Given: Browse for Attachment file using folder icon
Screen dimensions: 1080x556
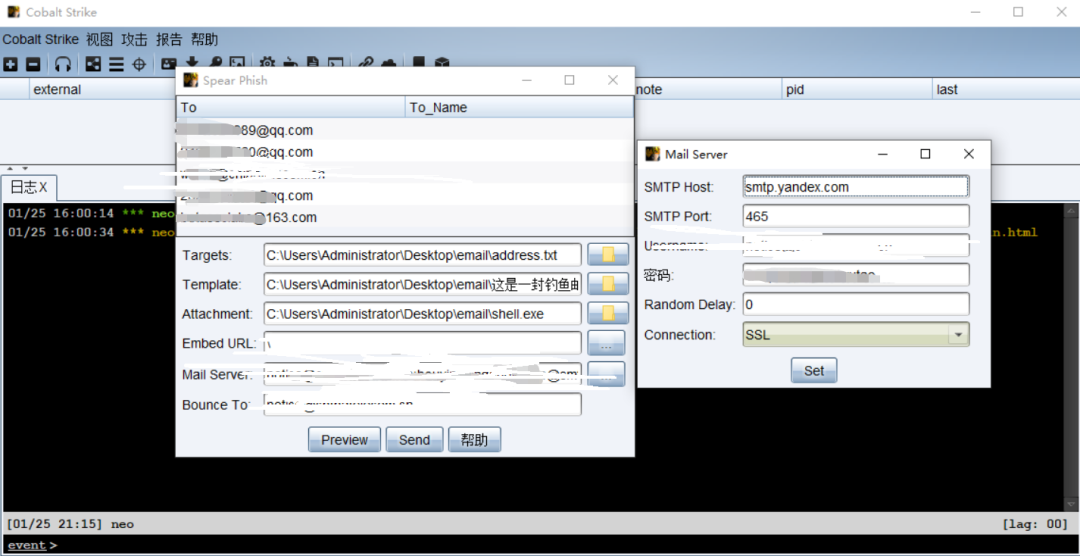Looking at the screenshot, I should tap(608, 313).
